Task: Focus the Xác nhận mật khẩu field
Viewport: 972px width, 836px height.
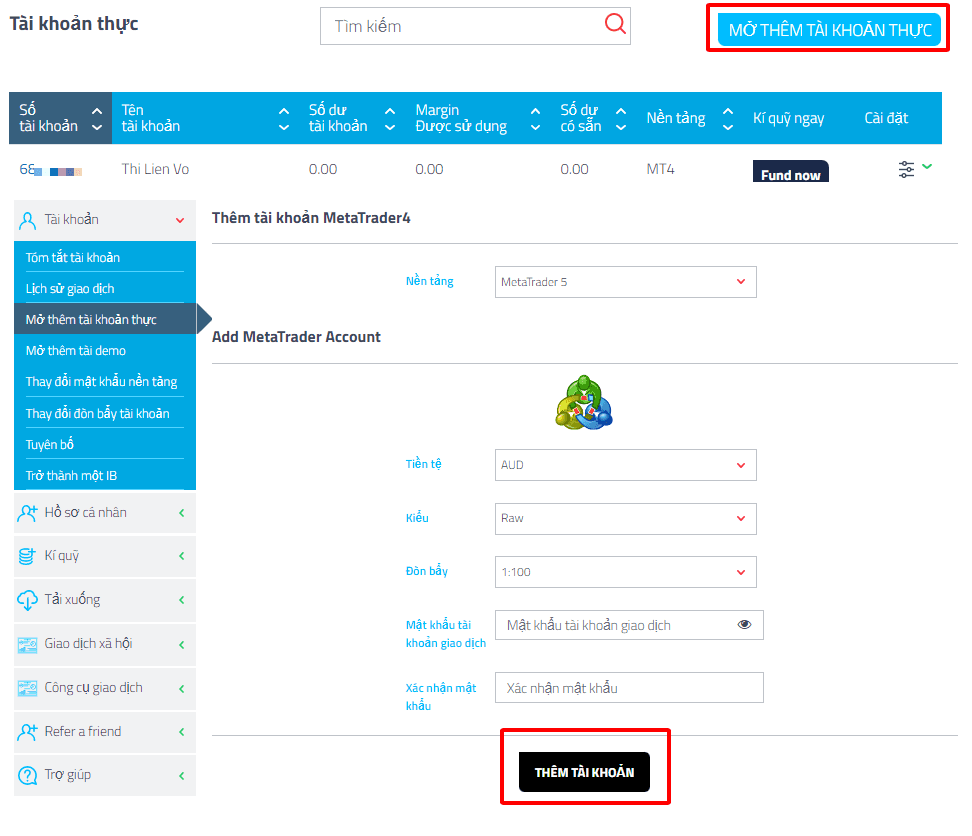Action: point(629,687)
